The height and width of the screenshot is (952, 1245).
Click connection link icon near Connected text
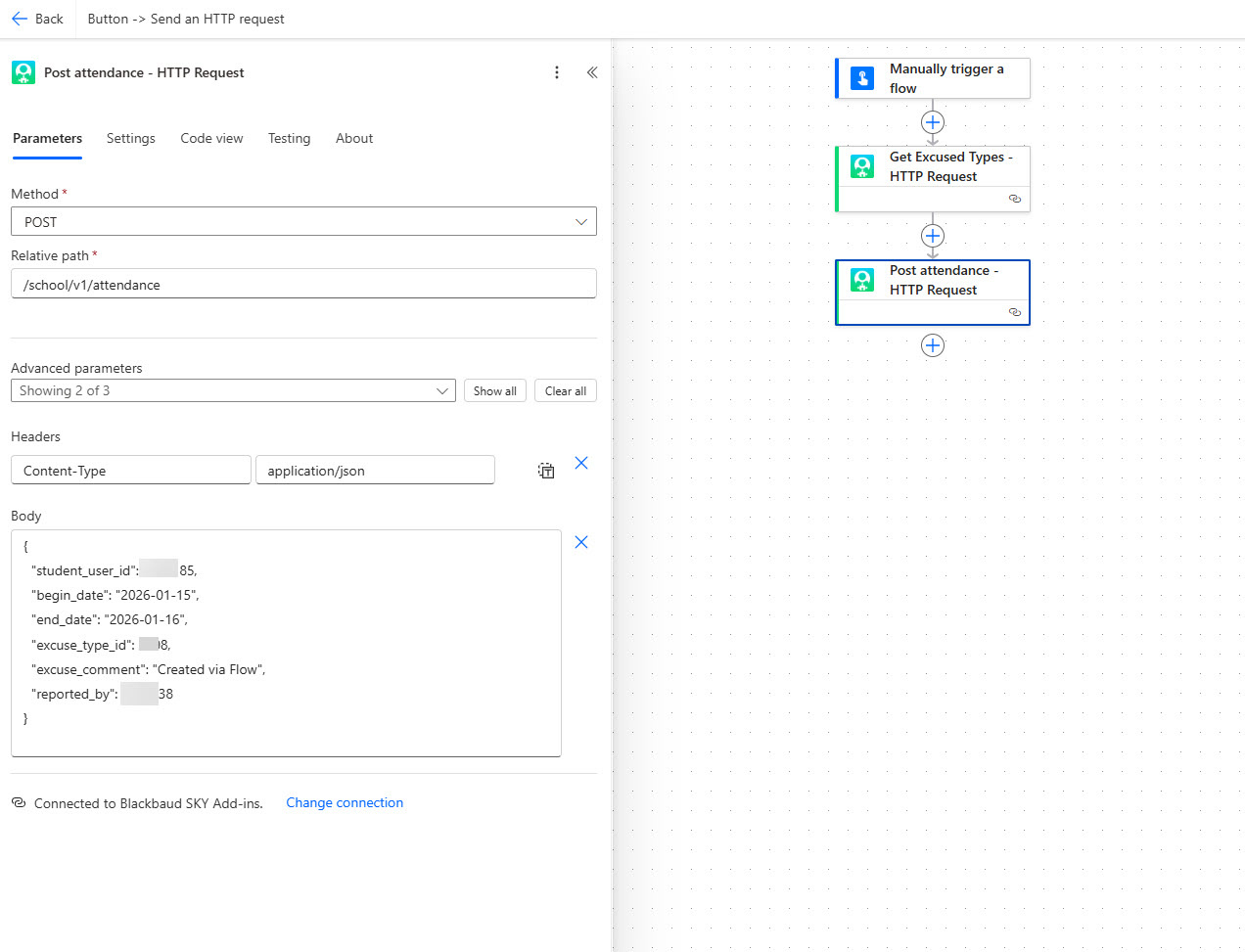pos(19,802)
